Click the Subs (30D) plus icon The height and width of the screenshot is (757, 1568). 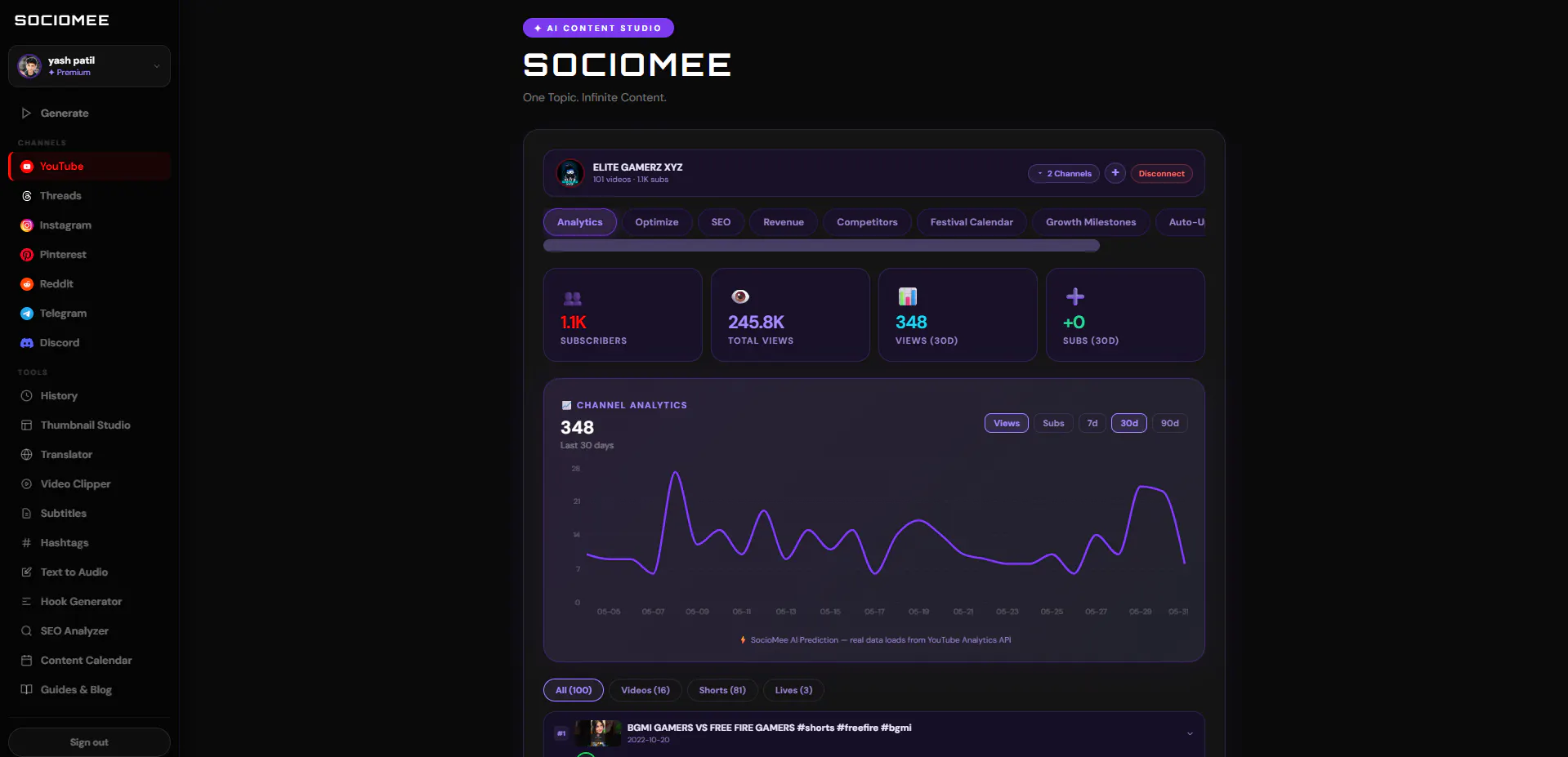point(1075,296)
